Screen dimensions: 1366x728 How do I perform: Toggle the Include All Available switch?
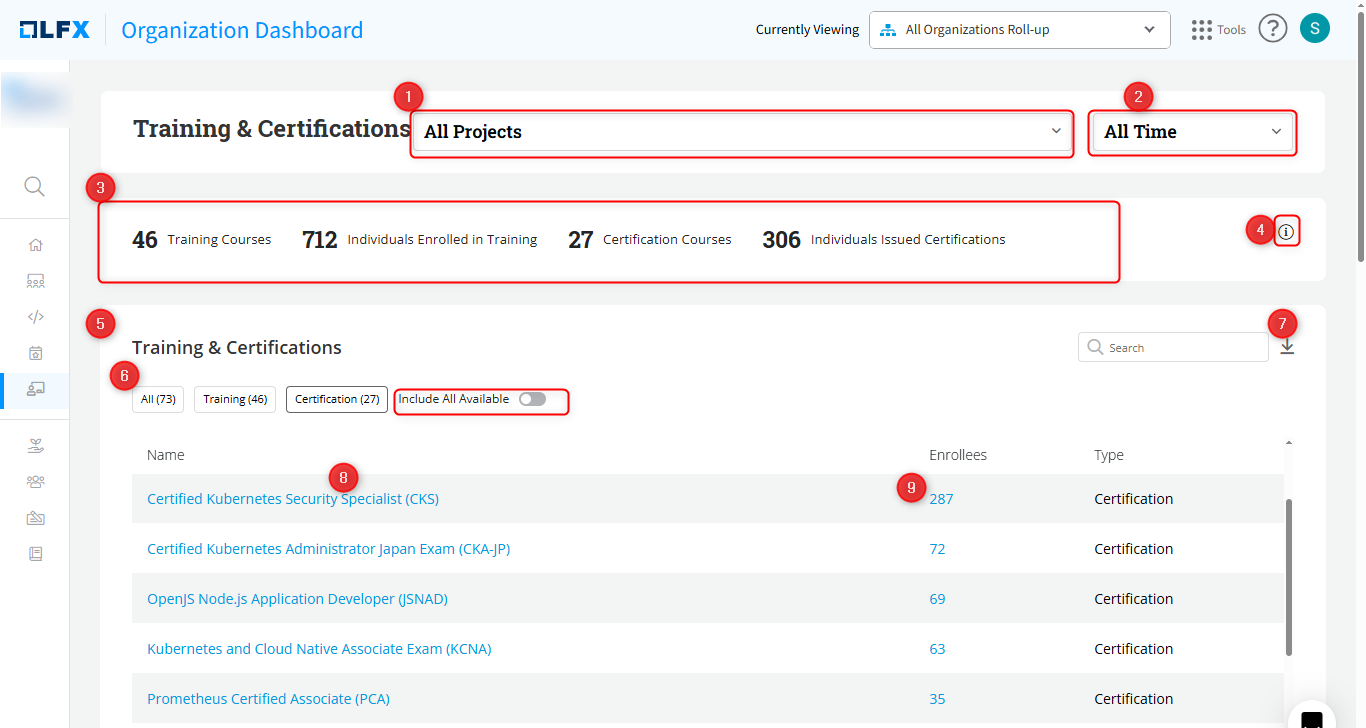coord(532,399)
